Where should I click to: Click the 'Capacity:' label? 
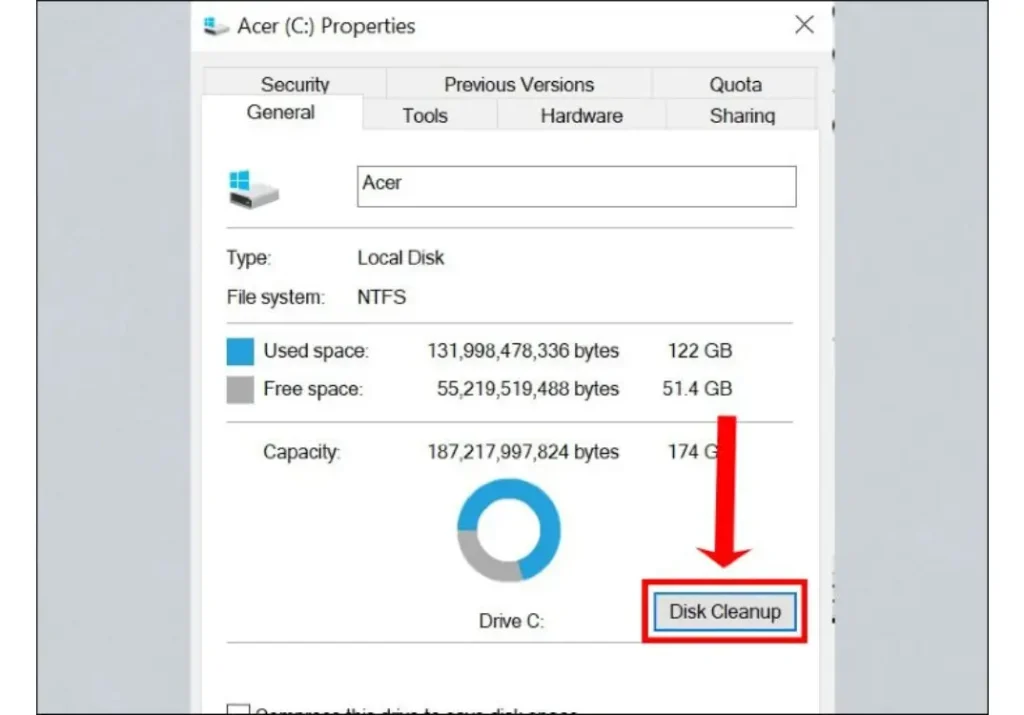coord(302,452)
